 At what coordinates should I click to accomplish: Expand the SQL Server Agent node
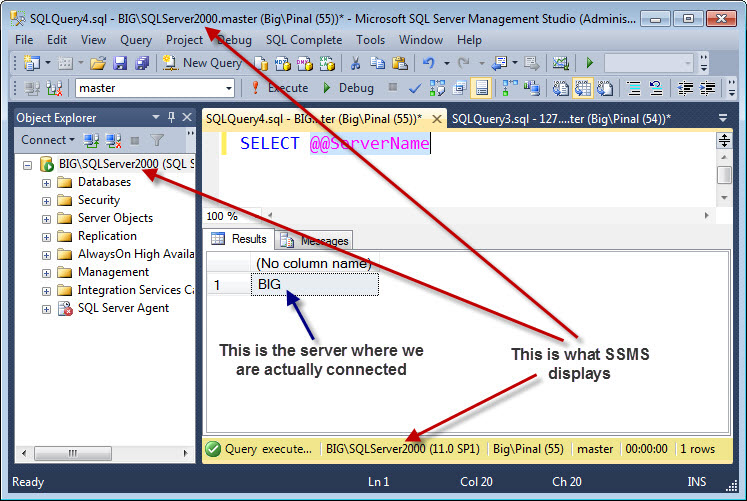(46, 310)
